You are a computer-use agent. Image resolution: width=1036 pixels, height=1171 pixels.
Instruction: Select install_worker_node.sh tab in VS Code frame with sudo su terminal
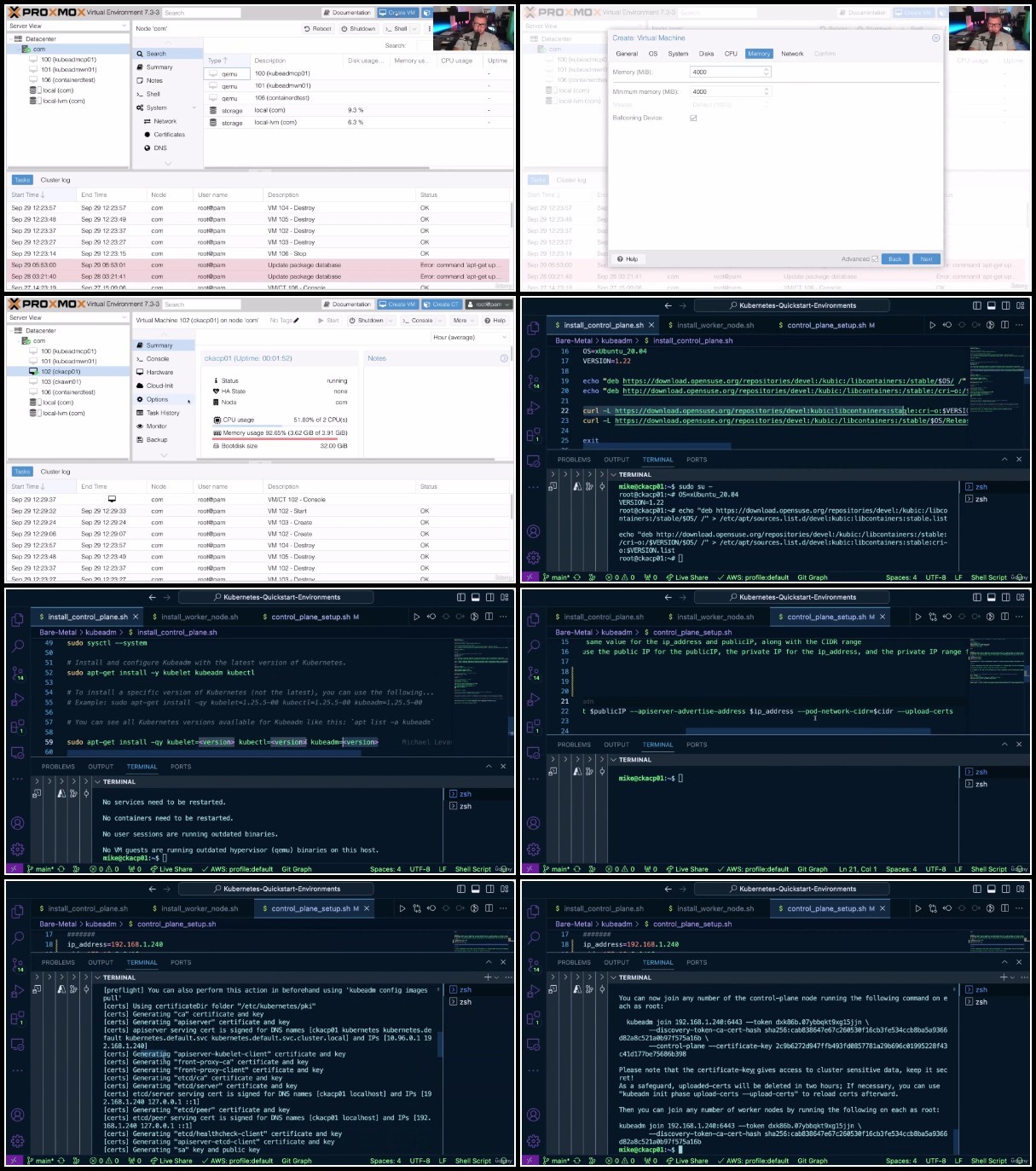tap(715, 325)
